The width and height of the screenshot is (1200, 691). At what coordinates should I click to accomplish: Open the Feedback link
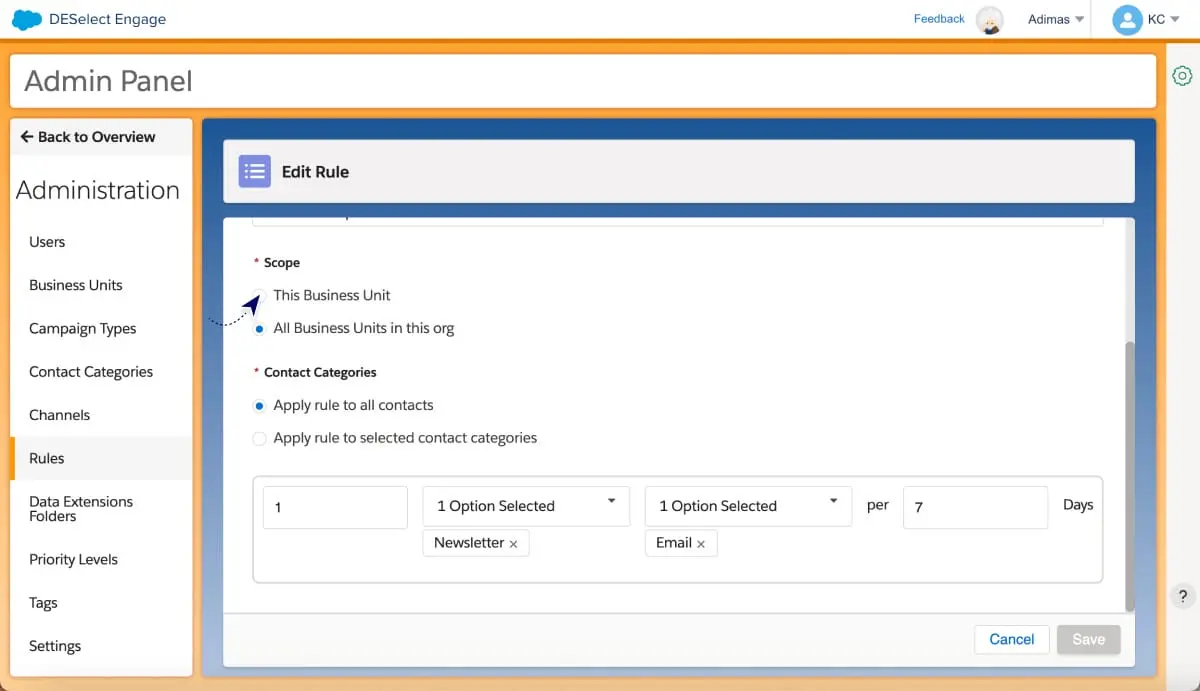point(939,19)
